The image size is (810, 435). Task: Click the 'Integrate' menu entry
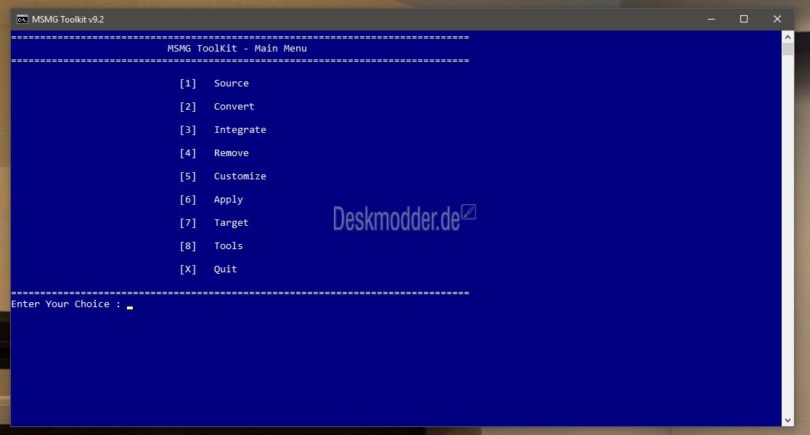(x=240, y=130)
